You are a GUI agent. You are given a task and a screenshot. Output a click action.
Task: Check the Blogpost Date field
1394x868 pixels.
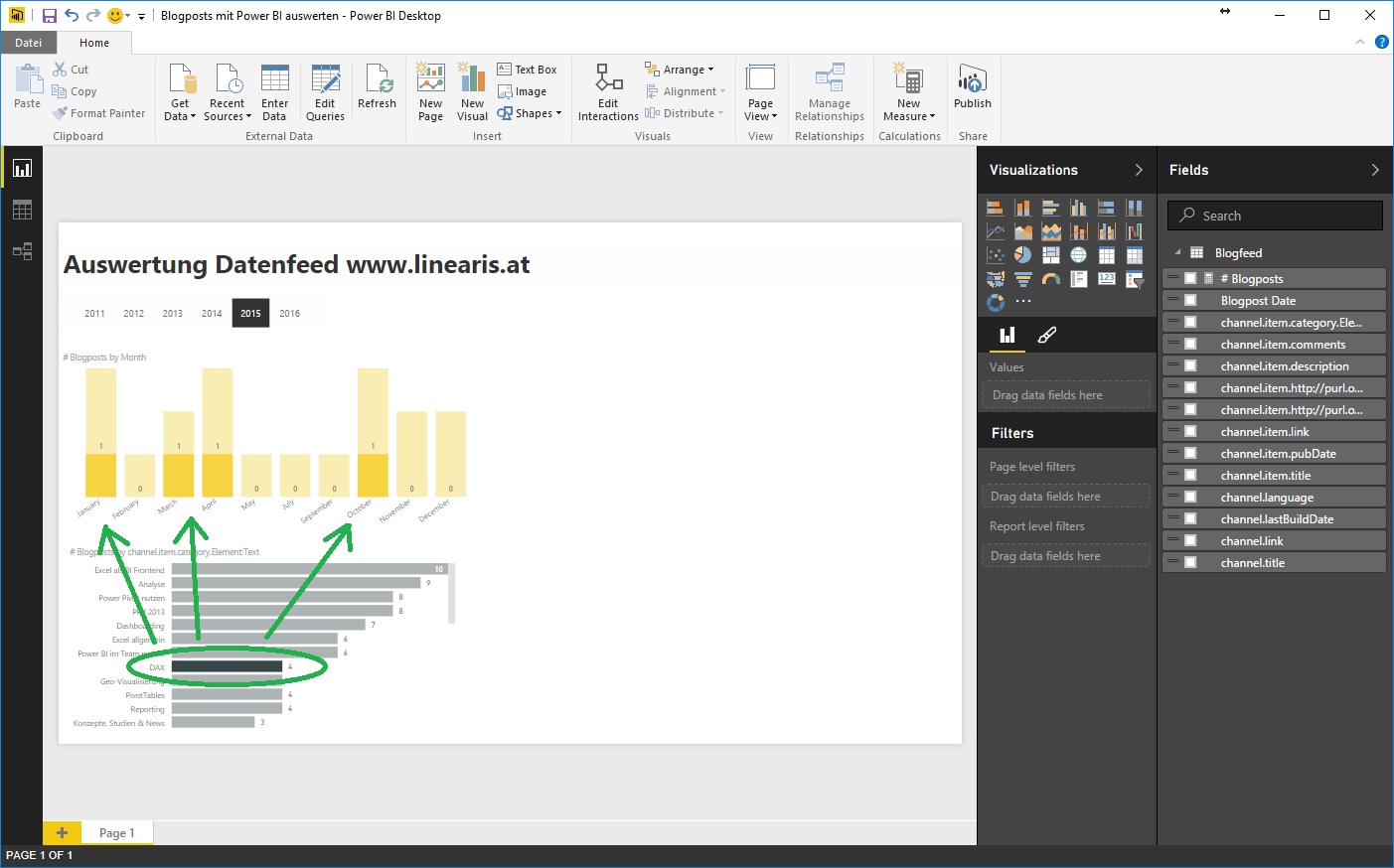tap(1190, 301)
